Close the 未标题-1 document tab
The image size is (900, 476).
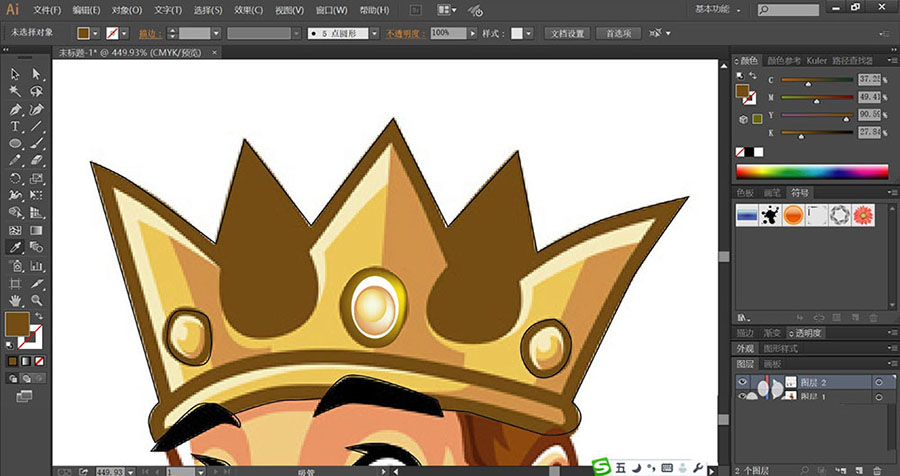(x=215, y=52)
